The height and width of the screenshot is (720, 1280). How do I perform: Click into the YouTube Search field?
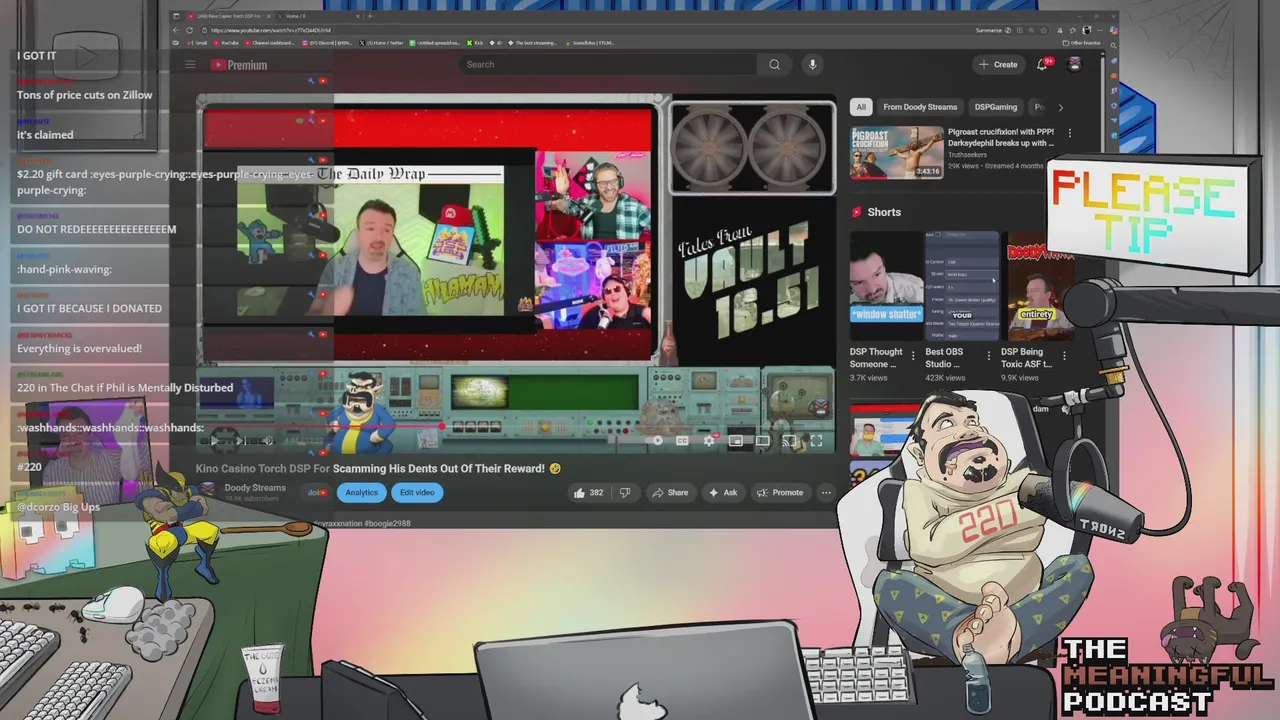608,64
